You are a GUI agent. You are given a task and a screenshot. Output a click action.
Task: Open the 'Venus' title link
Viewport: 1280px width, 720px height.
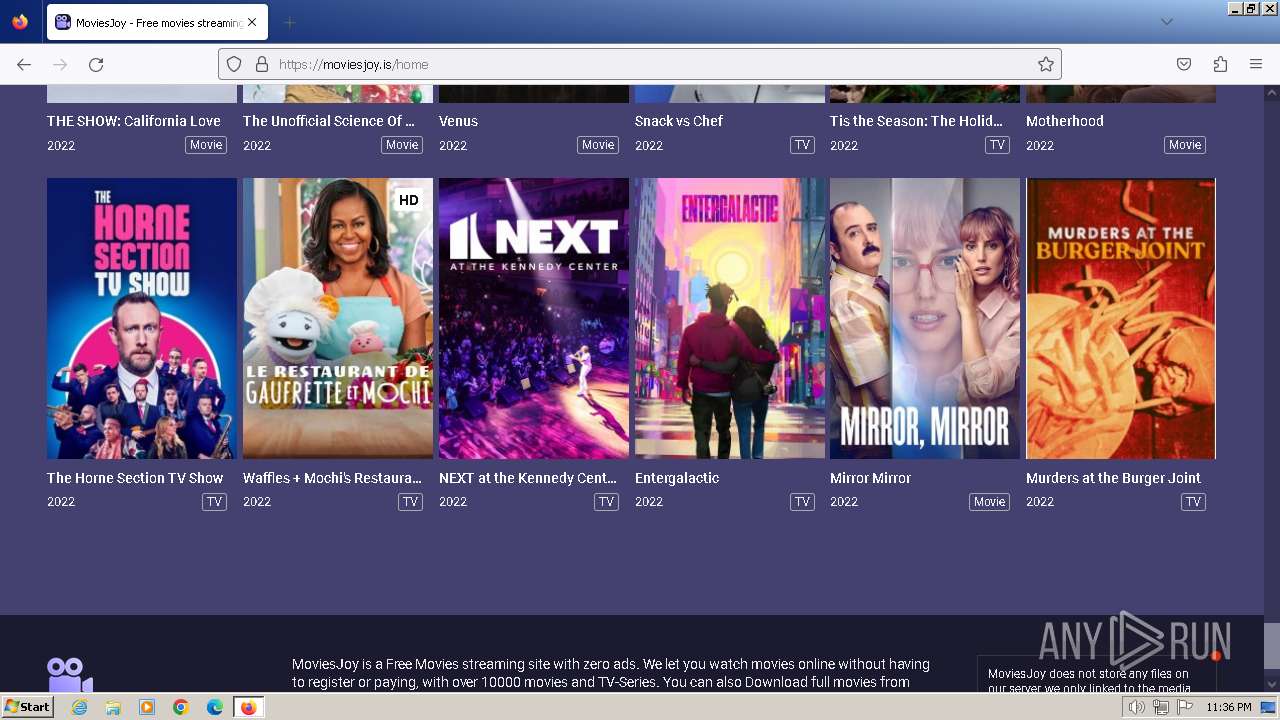coord(458,121)
